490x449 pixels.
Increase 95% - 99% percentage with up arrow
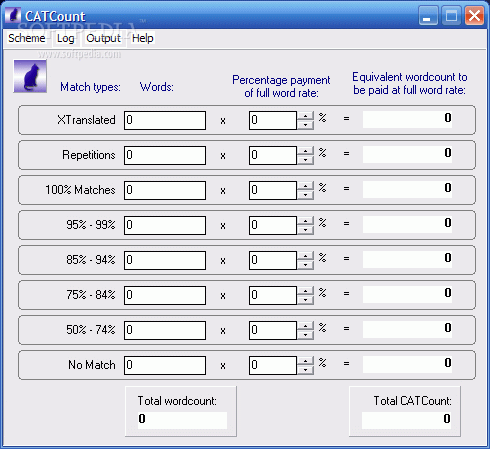point(305,221)
